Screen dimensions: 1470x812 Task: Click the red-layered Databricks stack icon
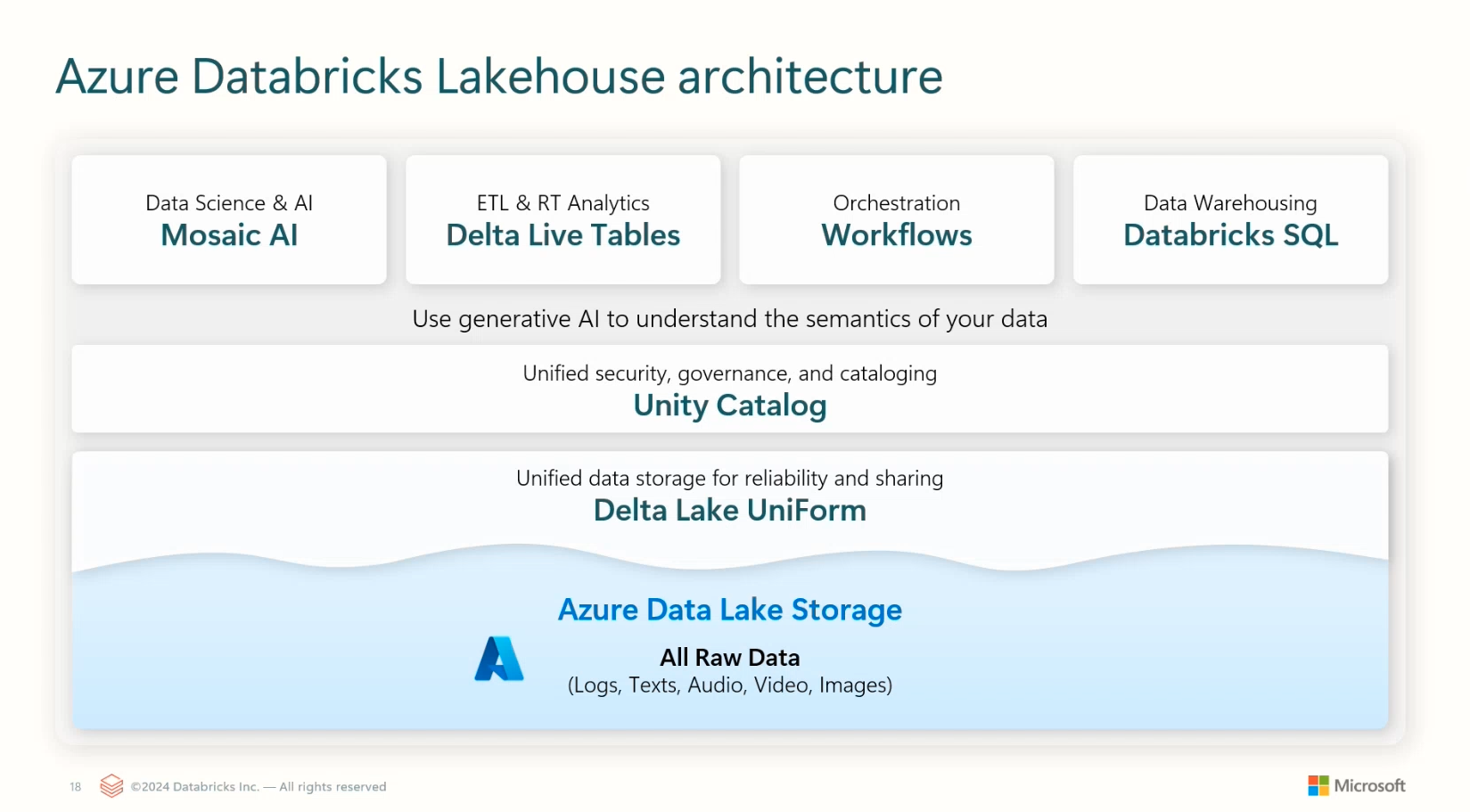click(x=111, y=785)
